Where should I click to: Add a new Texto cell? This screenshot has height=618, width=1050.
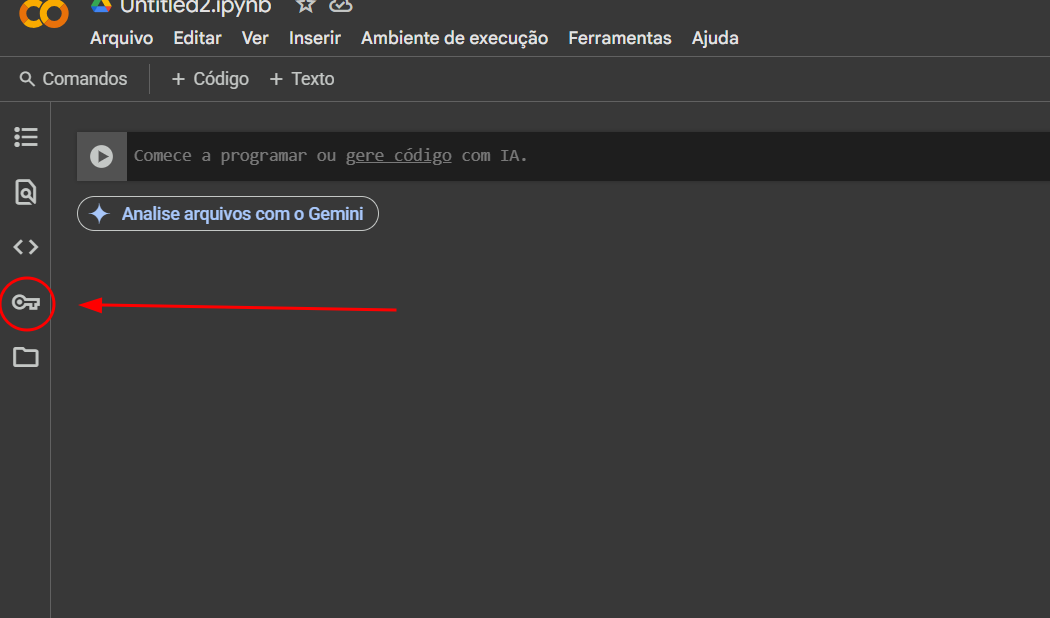coord(301,79)
